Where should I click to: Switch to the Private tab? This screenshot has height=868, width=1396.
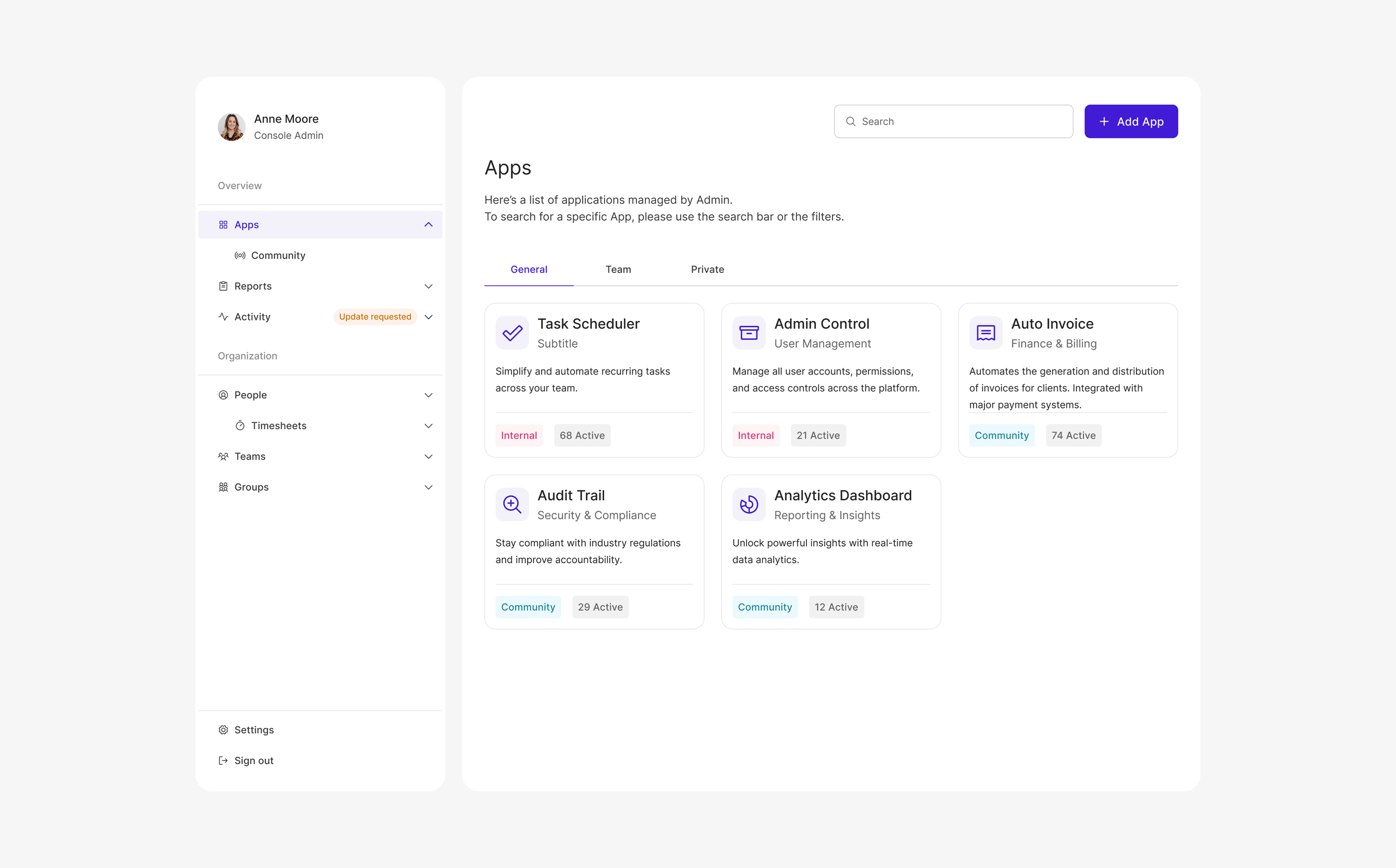pyautogui.click(x=707, y=269)
